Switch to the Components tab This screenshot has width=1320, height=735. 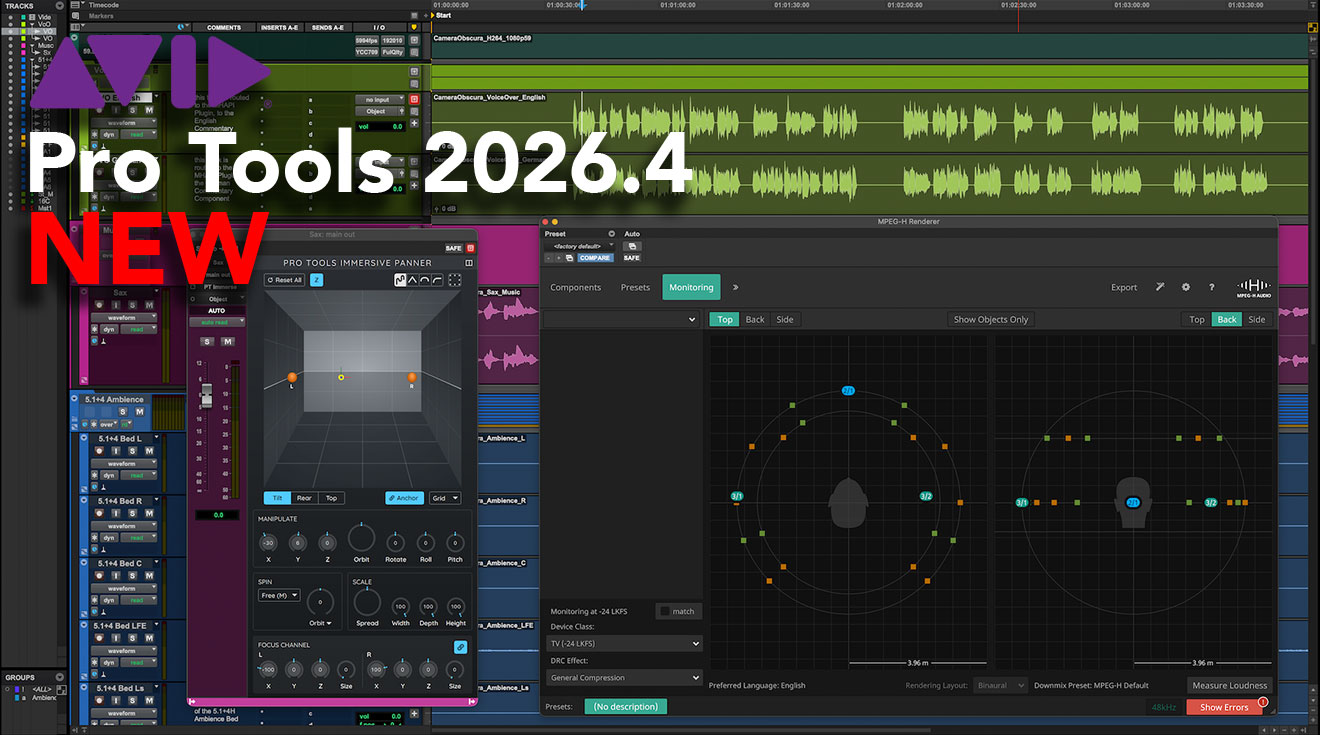(576, 287)
